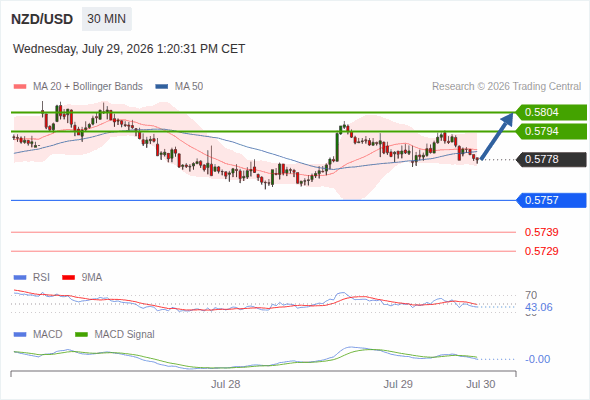Click the 9MA legend label
The image size is (590, 400).
pyautogui.click(x=92, y=278)
